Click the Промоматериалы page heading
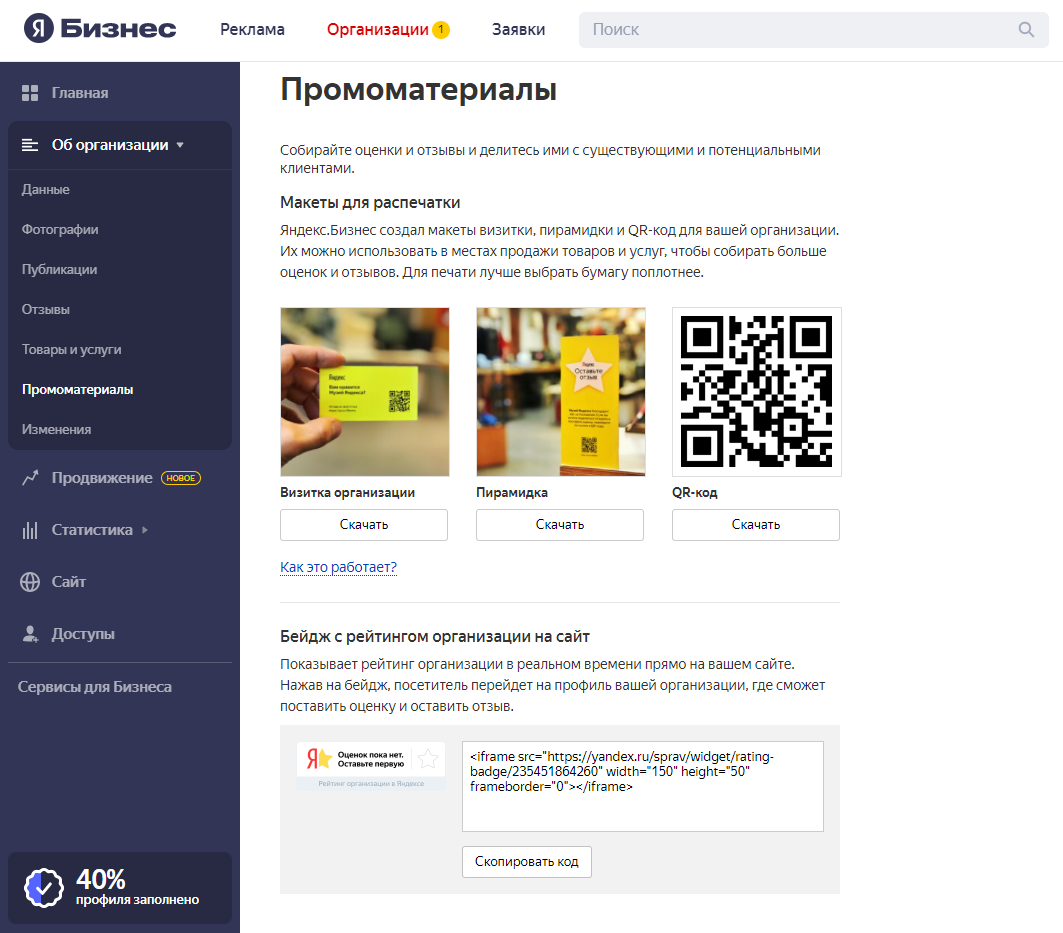 [418, 90]
